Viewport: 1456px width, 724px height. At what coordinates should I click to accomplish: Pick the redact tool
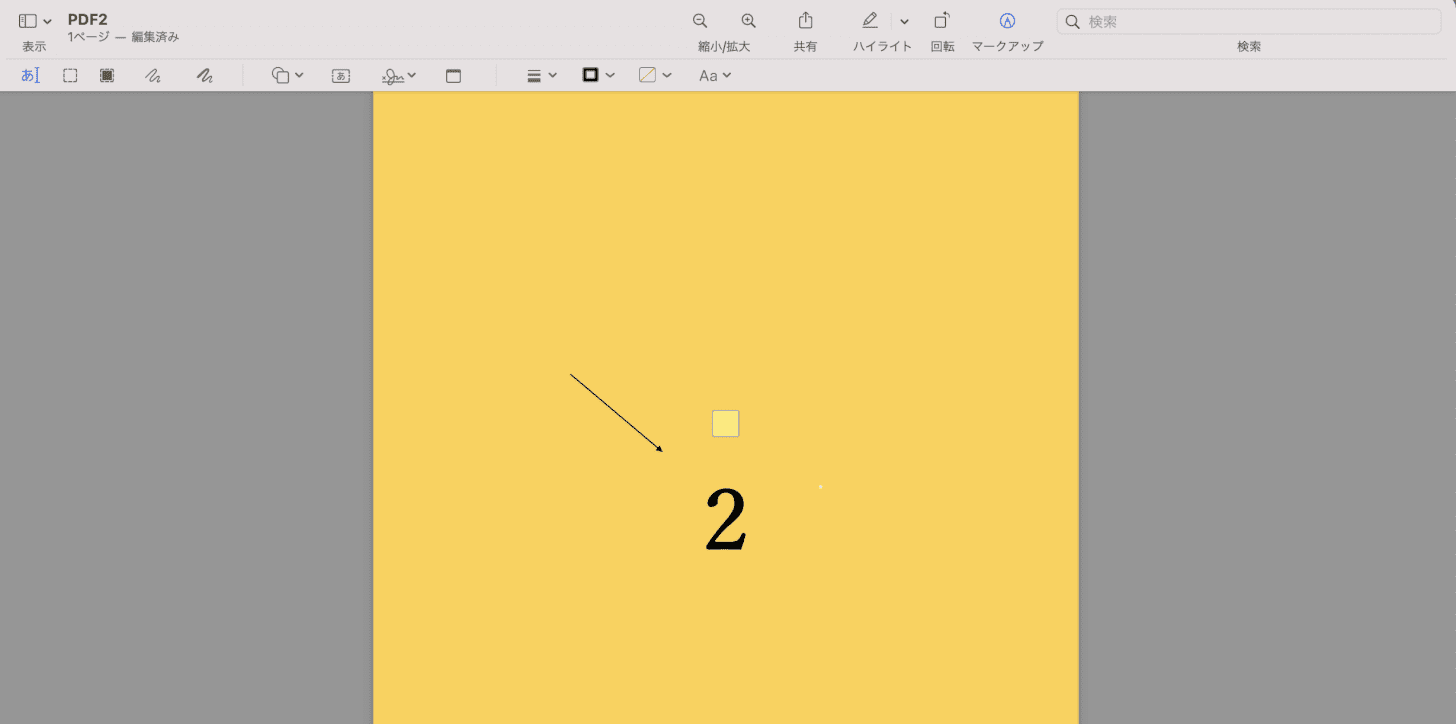pyautogui.click(x=107, y=75)
